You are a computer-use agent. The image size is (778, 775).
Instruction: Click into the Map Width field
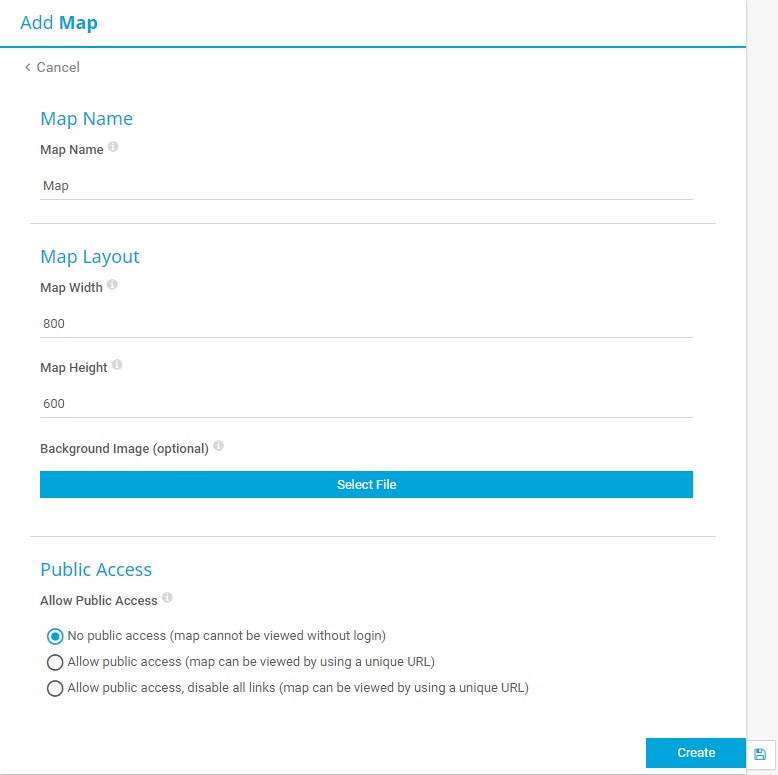tap(366, 324)
